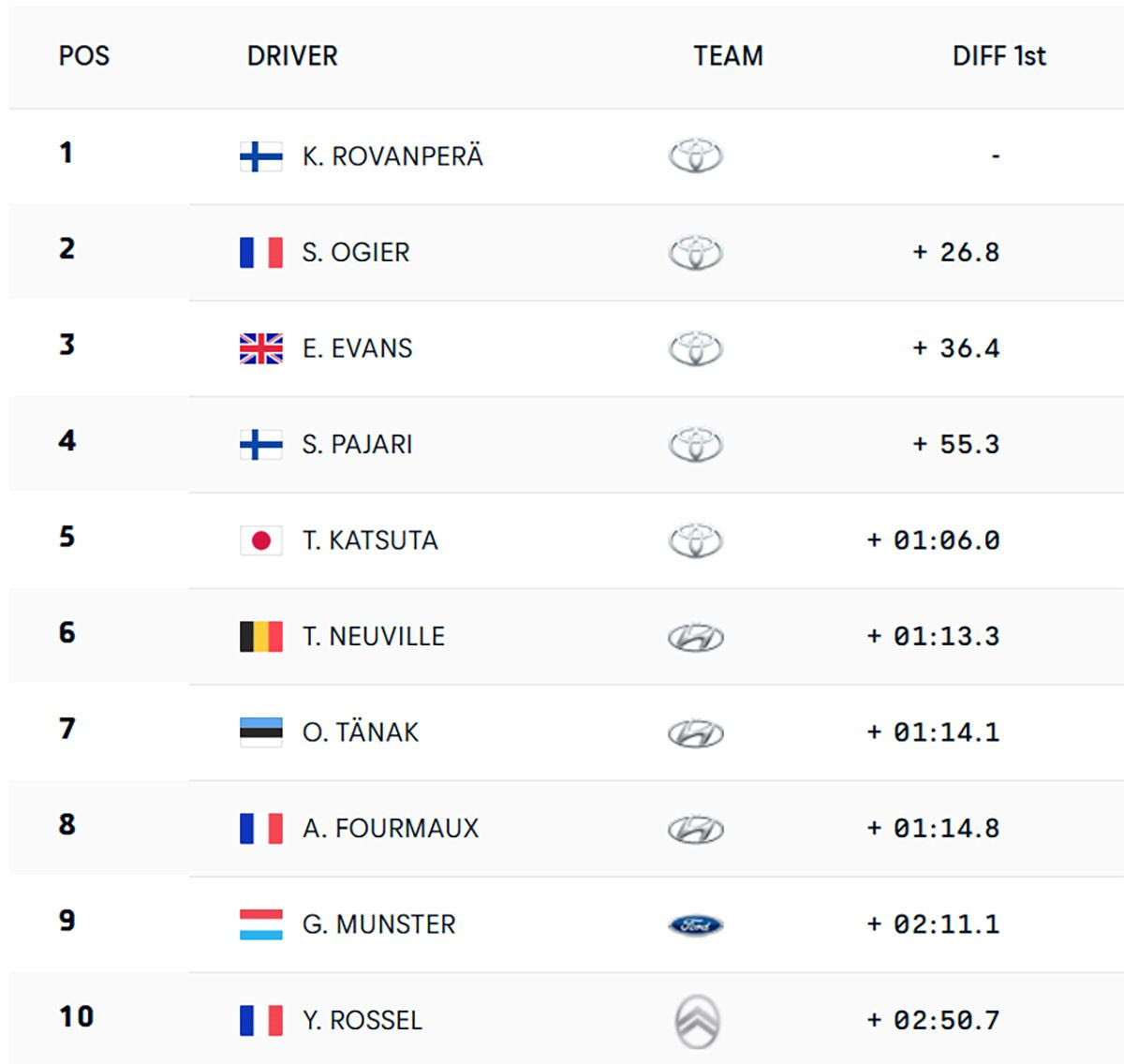This screenshot has height=1064, width=1124.
Task: Click the Hyundai logo beside T. Neuville
Action: pyautogui.click(x=695, y=638)
